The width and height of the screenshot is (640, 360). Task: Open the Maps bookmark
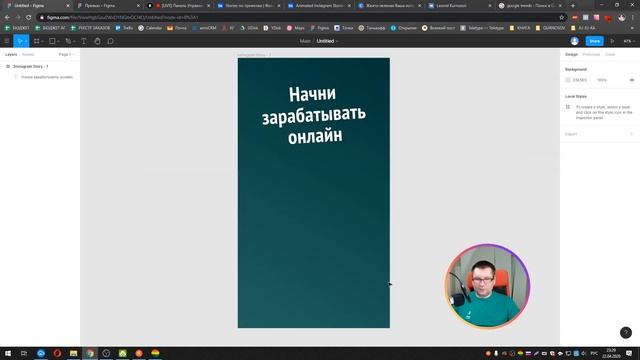tap(296, 28)
